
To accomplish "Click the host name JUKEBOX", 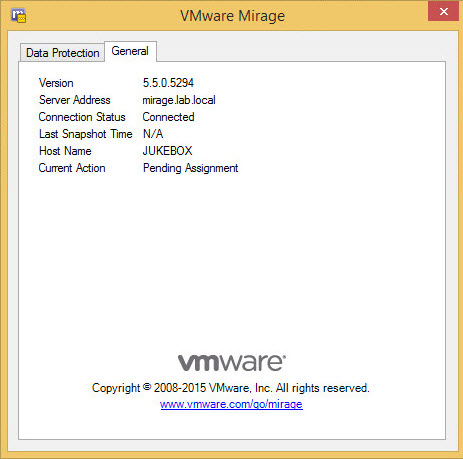I will coord(167,151).
